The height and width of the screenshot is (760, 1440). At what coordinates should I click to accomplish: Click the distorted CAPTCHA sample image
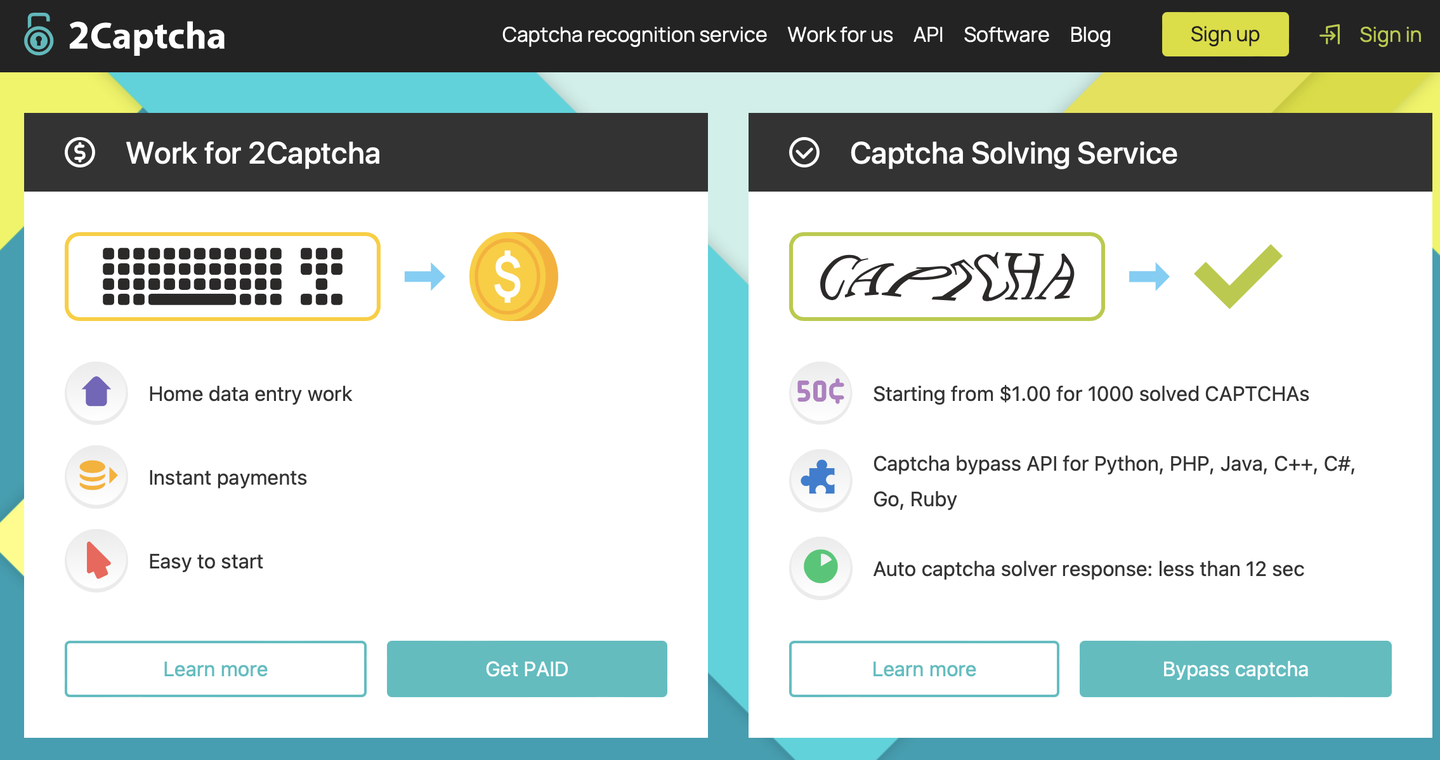pyautogui.click(x=946, y=276)
